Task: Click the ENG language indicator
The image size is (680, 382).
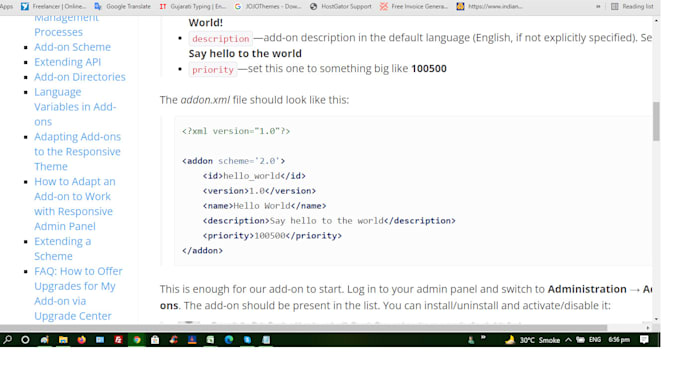Action: click(595, 340)
